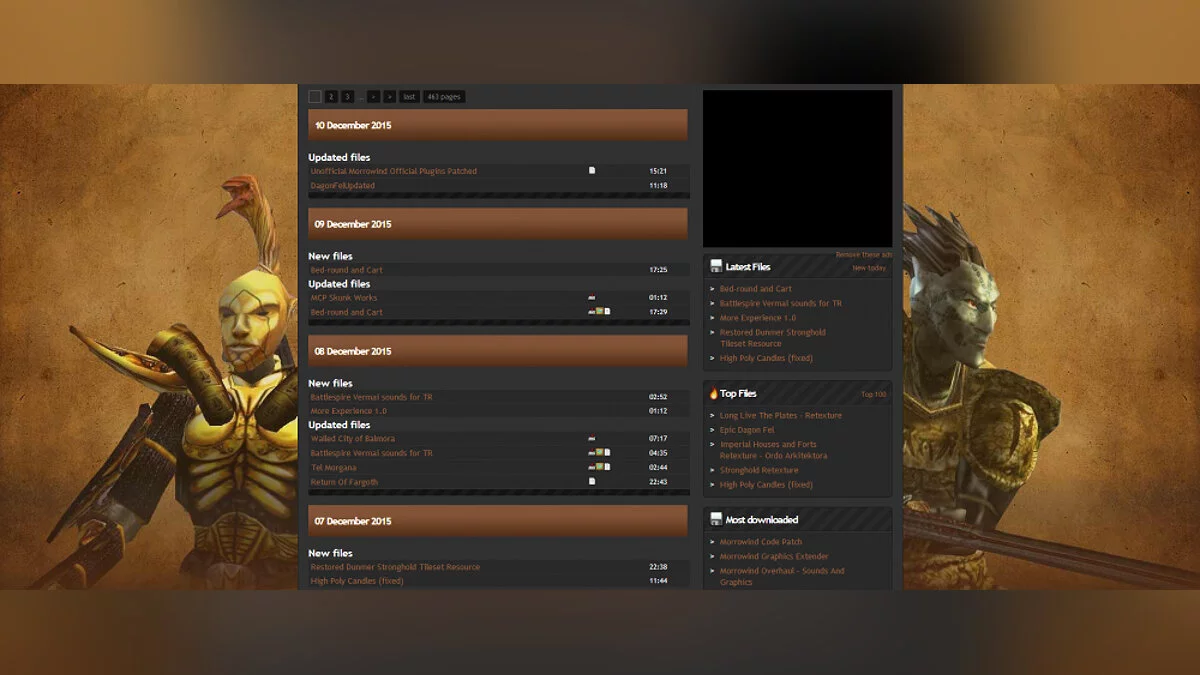Open High Poly Candles (fixed) in Top Files
1200x675 pixels.
(x=766, y=485)
